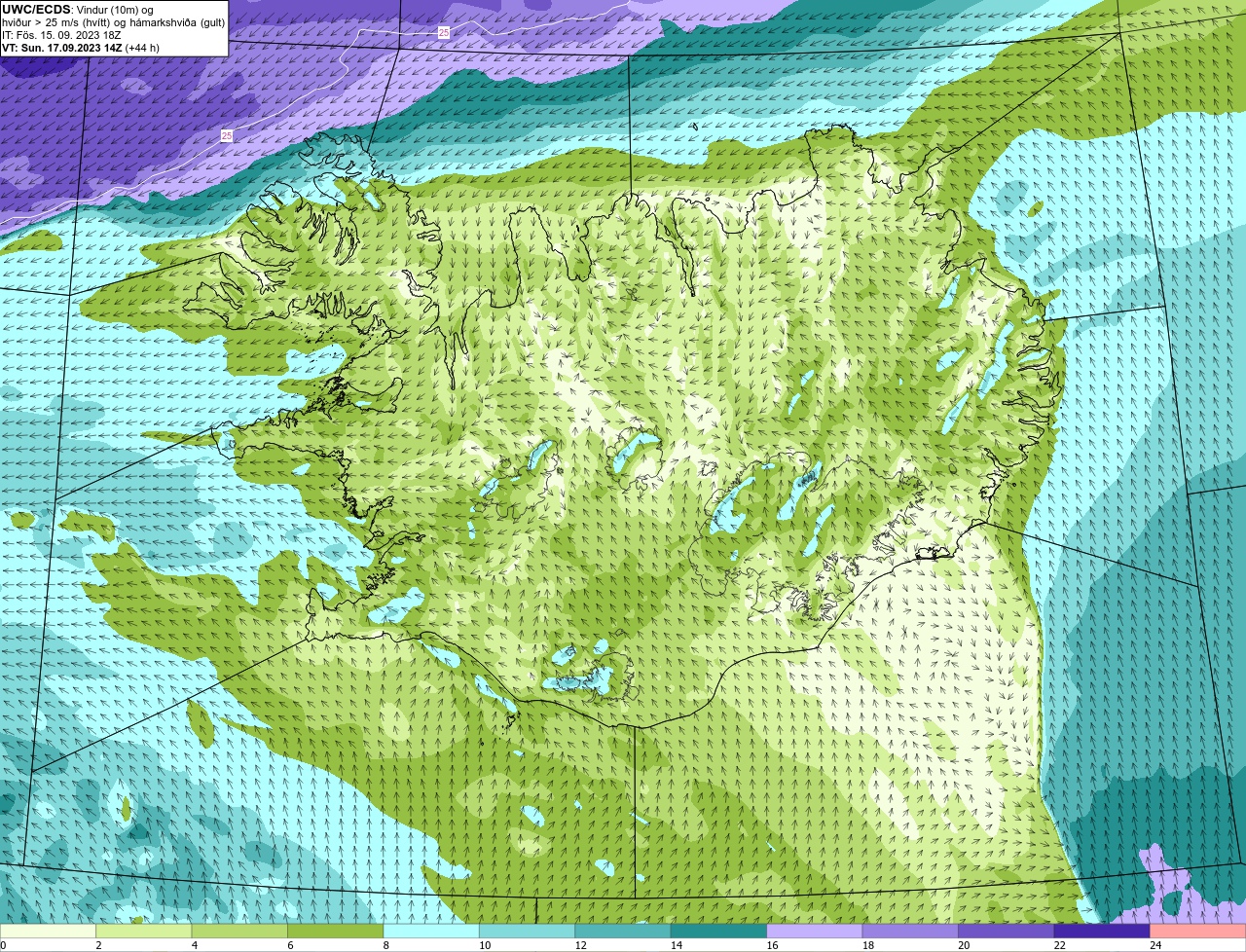The width and height of the screenshot is (1246, 952).
Task: Click the 10–12 m/s turquoise legend swatch
Action: 528,931
